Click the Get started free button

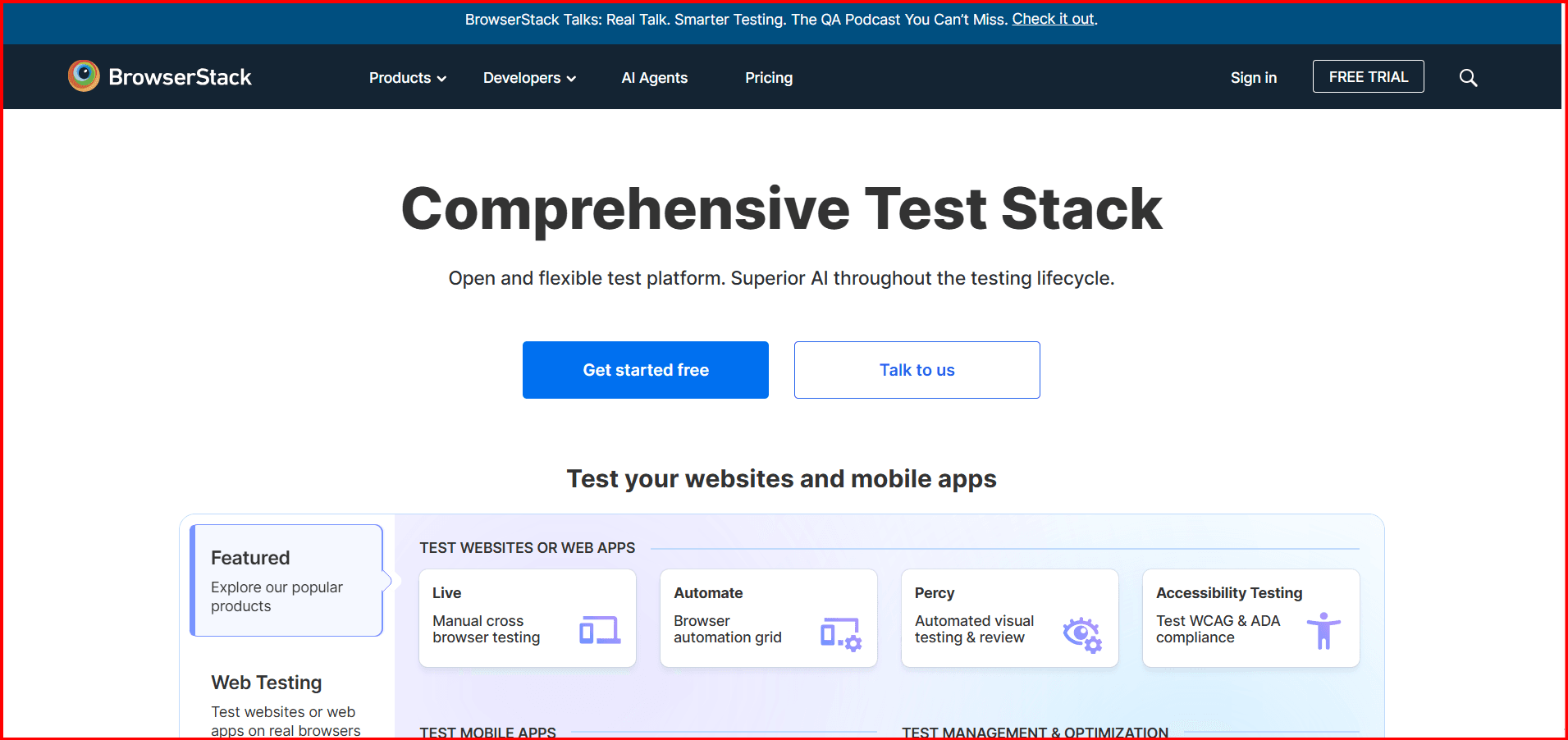(x=645, y=370)
